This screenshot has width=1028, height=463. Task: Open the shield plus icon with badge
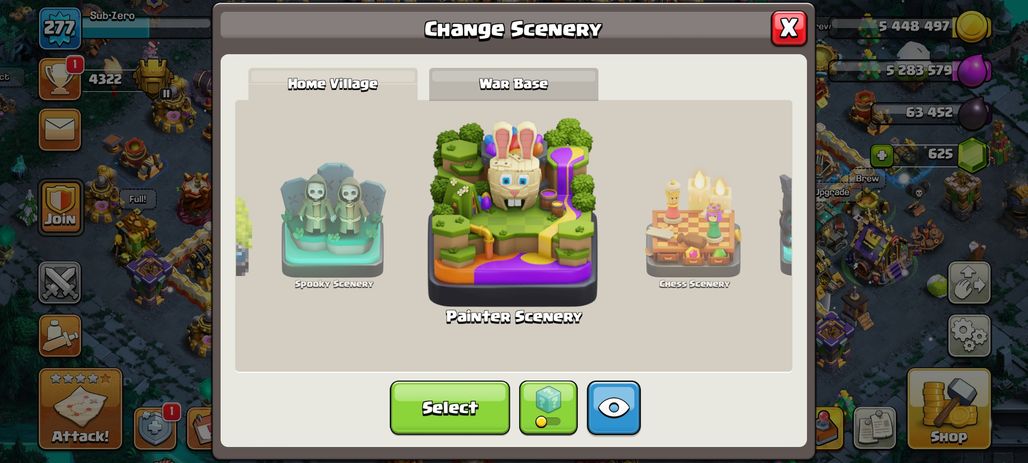(x=155, y=428)
